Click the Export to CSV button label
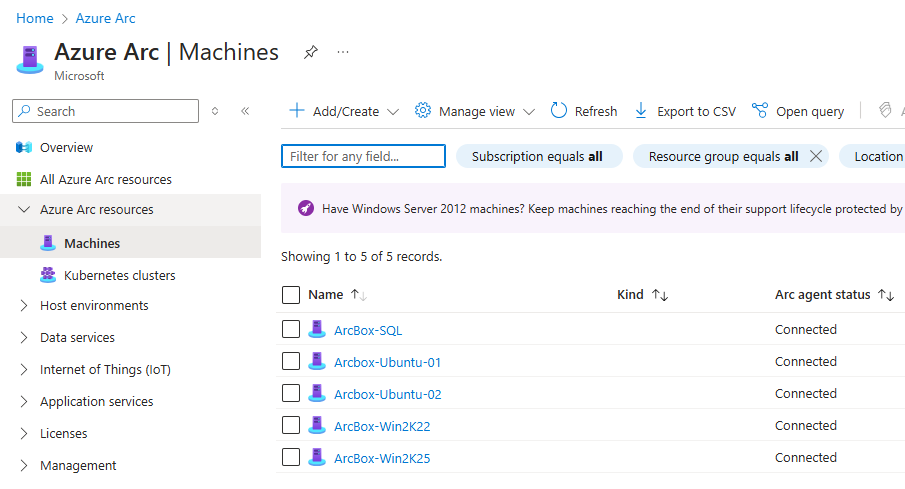The height and width of the screenshot is (489, 905). point(696,111)
